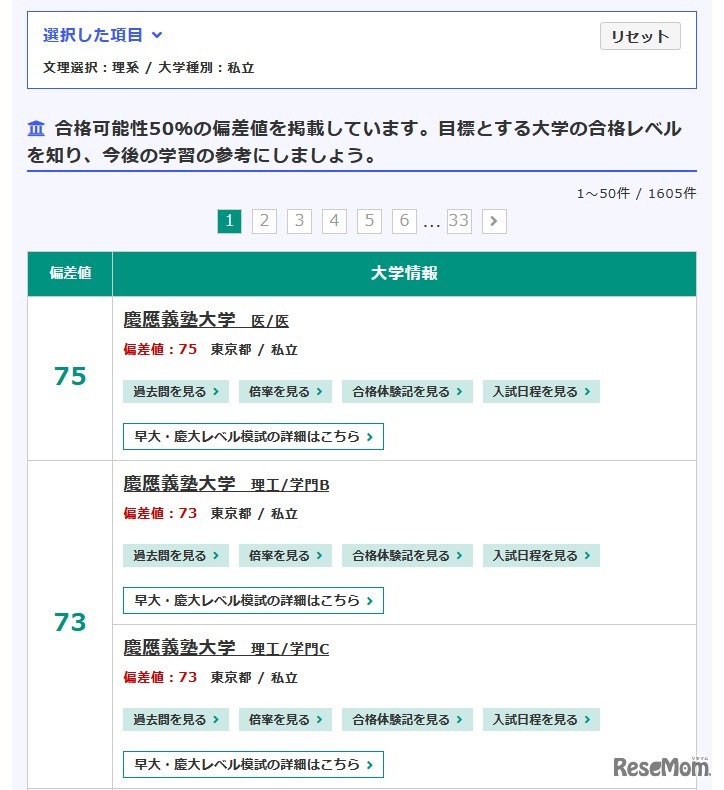Click 偏差値：73 text under 理工/学門B
The image size is (724, 790).
[160, 513]
